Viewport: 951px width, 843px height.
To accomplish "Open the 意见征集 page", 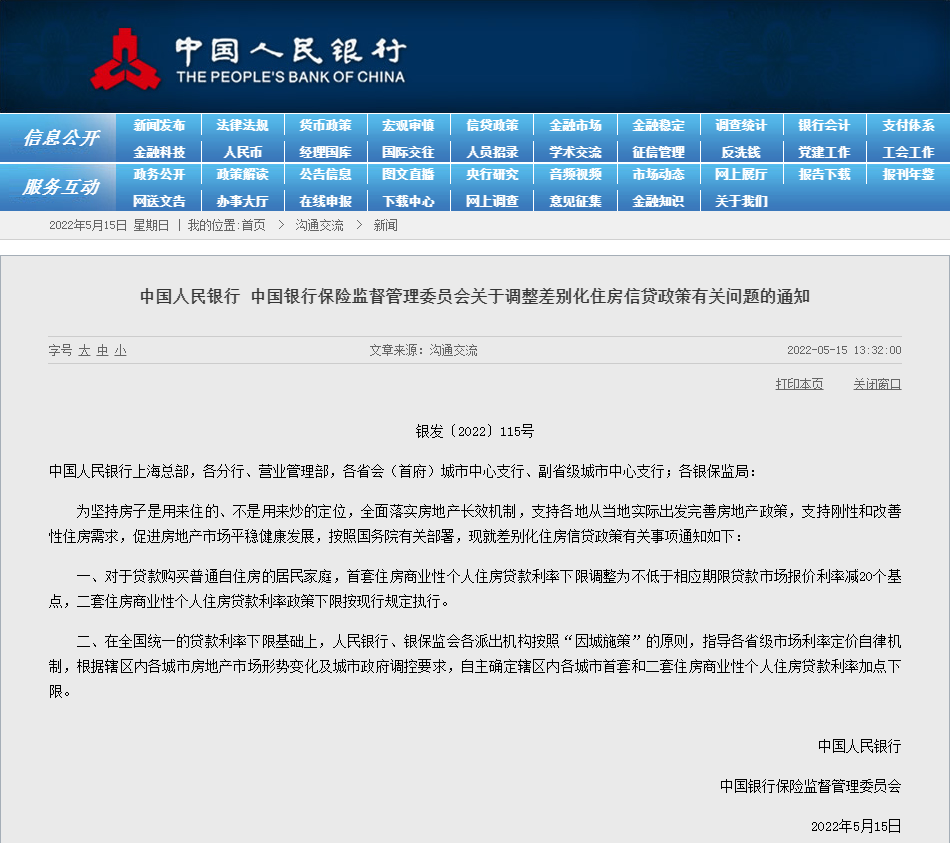I will pos(578,200).
